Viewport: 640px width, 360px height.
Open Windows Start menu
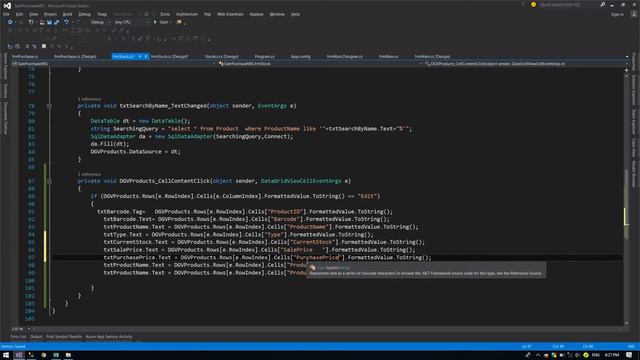pyautogui.click(x=6, y=355)
